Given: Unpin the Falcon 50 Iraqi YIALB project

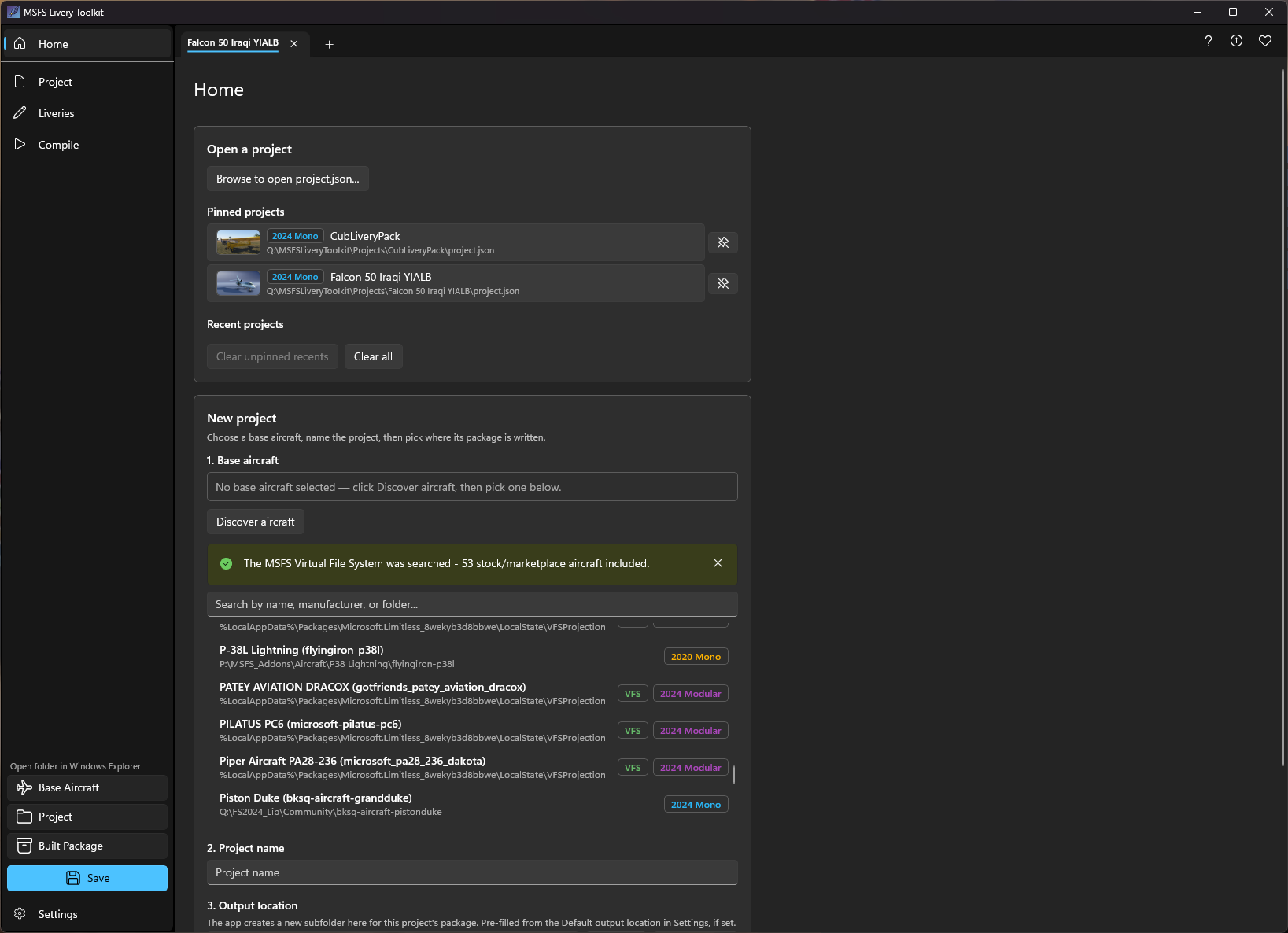Looking at the screenshot, I should coord(723,283).
